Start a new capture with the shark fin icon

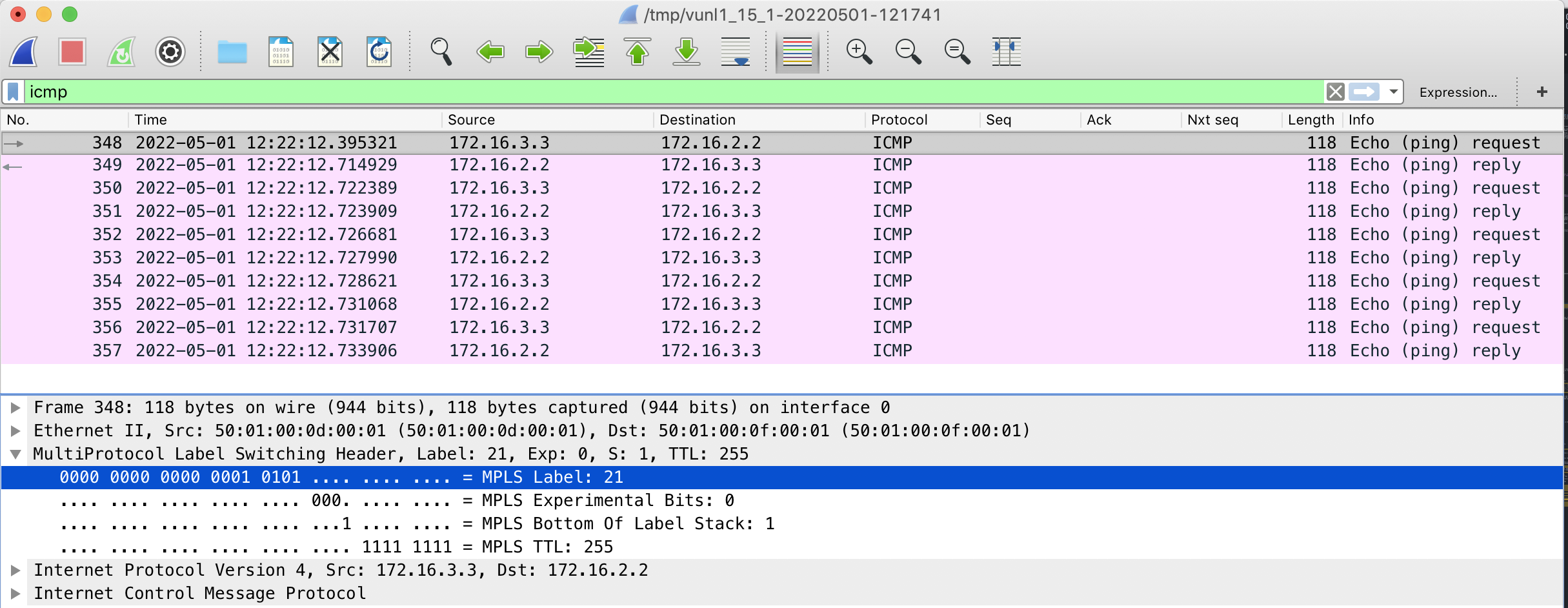(x=23, y=52)
